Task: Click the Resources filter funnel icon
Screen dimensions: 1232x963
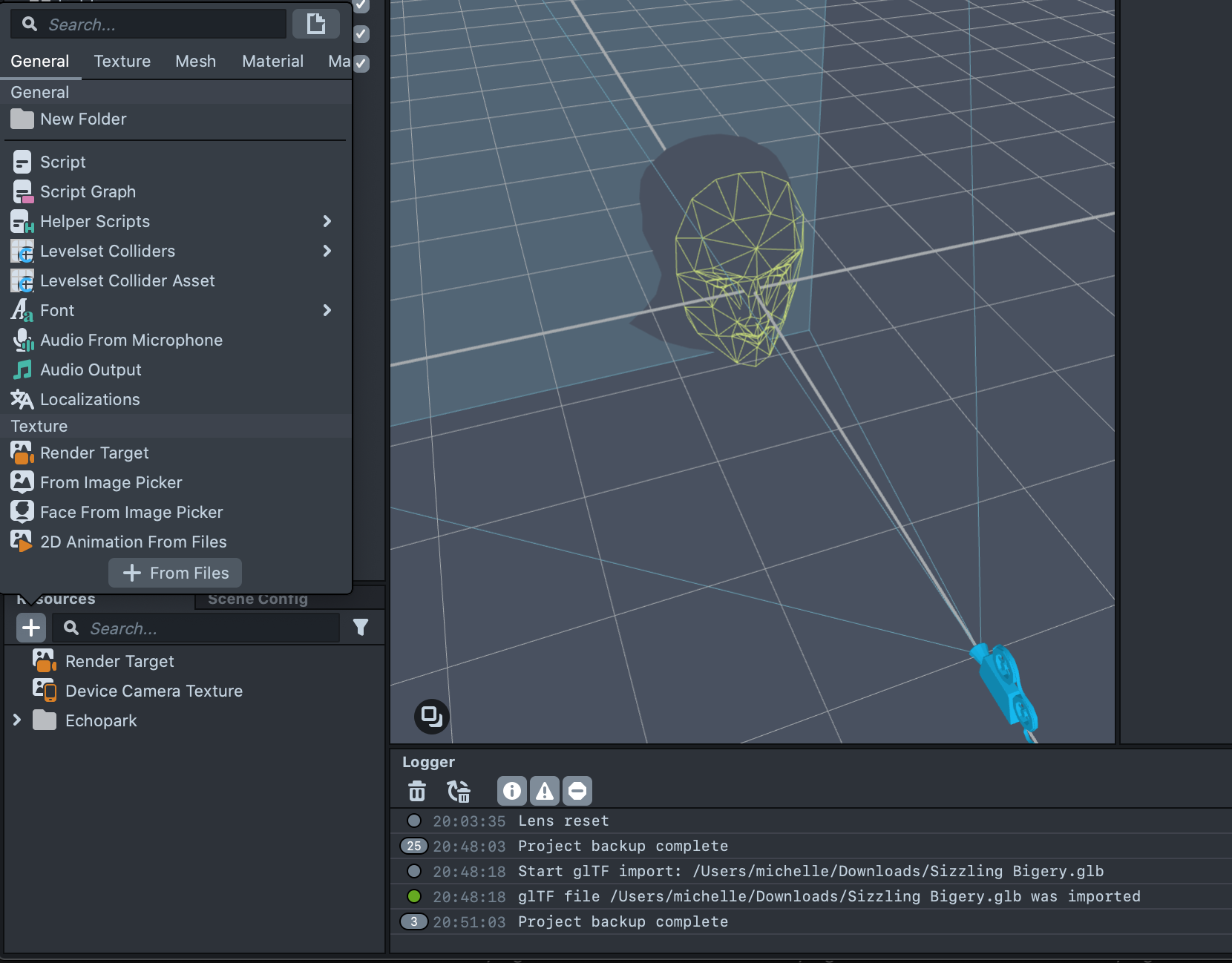Action: pos(361,628)
